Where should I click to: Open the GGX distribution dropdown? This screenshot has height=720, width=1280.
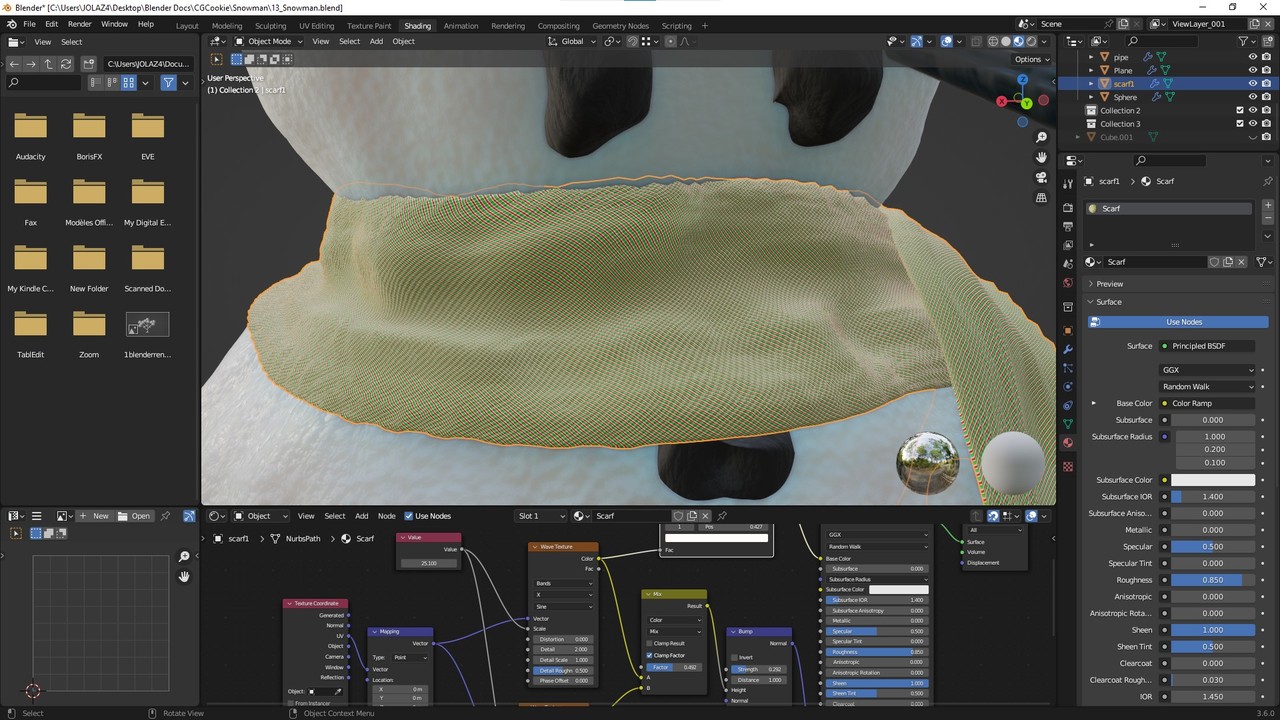tap(1207, 370)
